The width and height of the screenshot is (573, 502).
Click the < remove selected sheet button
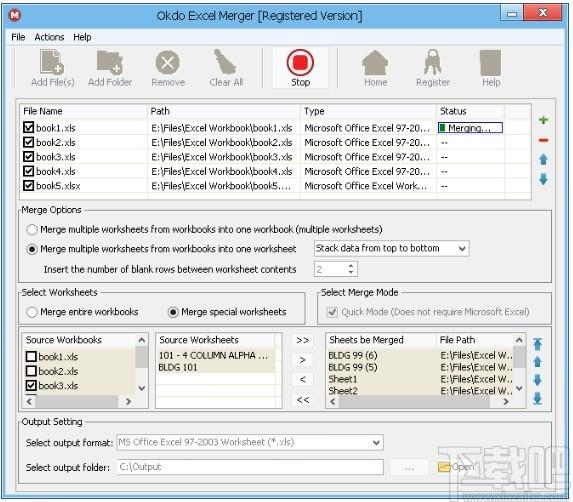click(303, 380)
